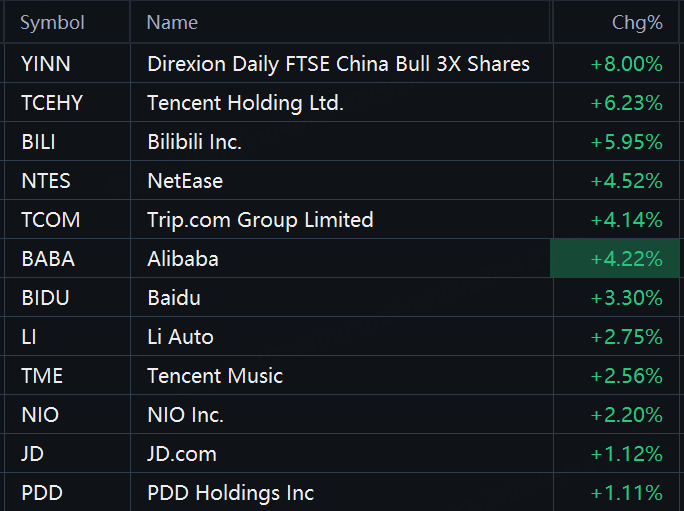684x511 pixels.
Task: Sort by the Chg% column header
Action: [x=637, y=22]
